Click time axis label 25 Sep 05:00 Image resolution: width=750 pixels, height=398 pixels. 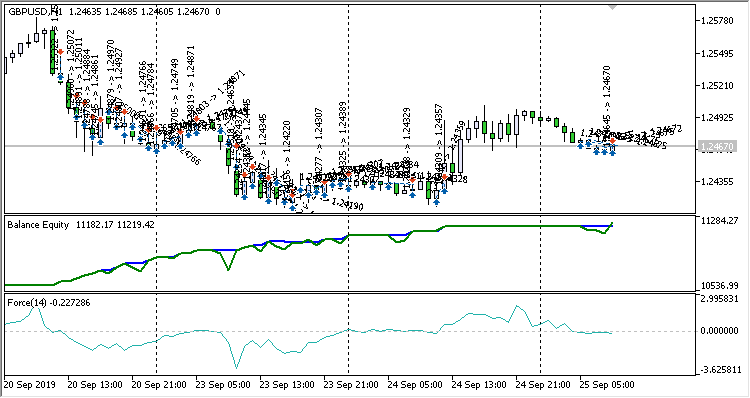tap(607, 385)
